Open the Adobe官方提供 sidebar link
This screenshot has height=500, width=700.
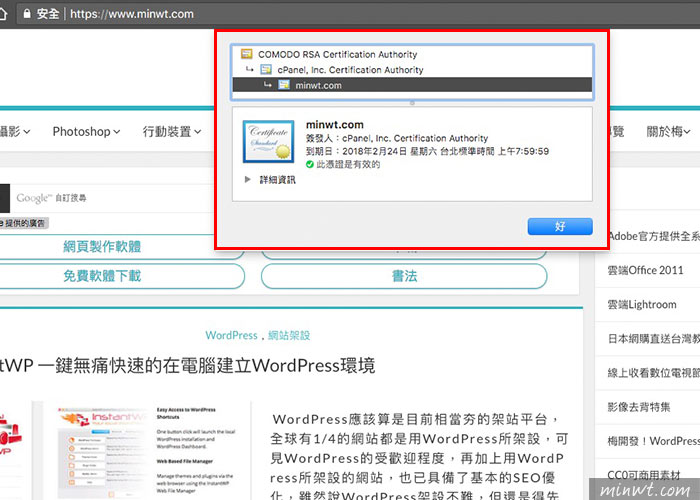click(654, 236)
